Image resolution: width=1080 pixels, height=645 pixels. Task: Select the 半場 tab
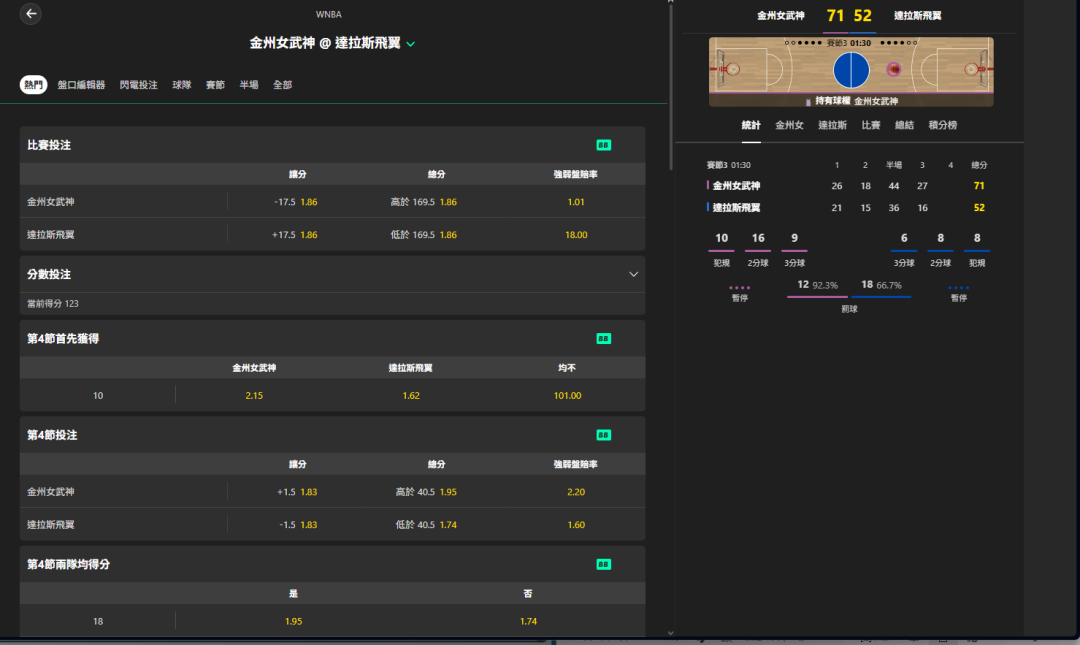pos(249,85)
